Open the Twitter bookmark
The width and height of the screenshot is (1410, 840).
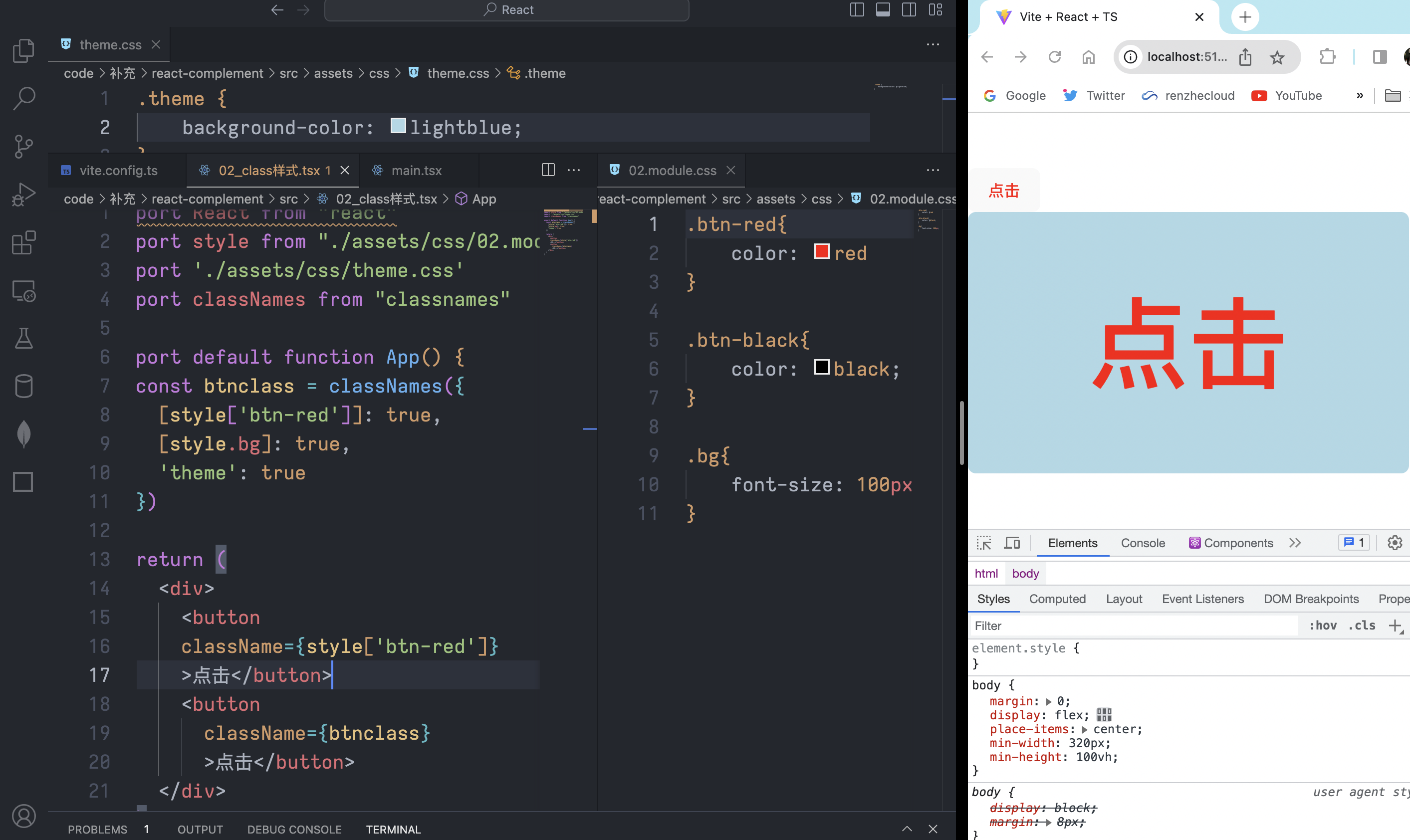point(1094,96)
